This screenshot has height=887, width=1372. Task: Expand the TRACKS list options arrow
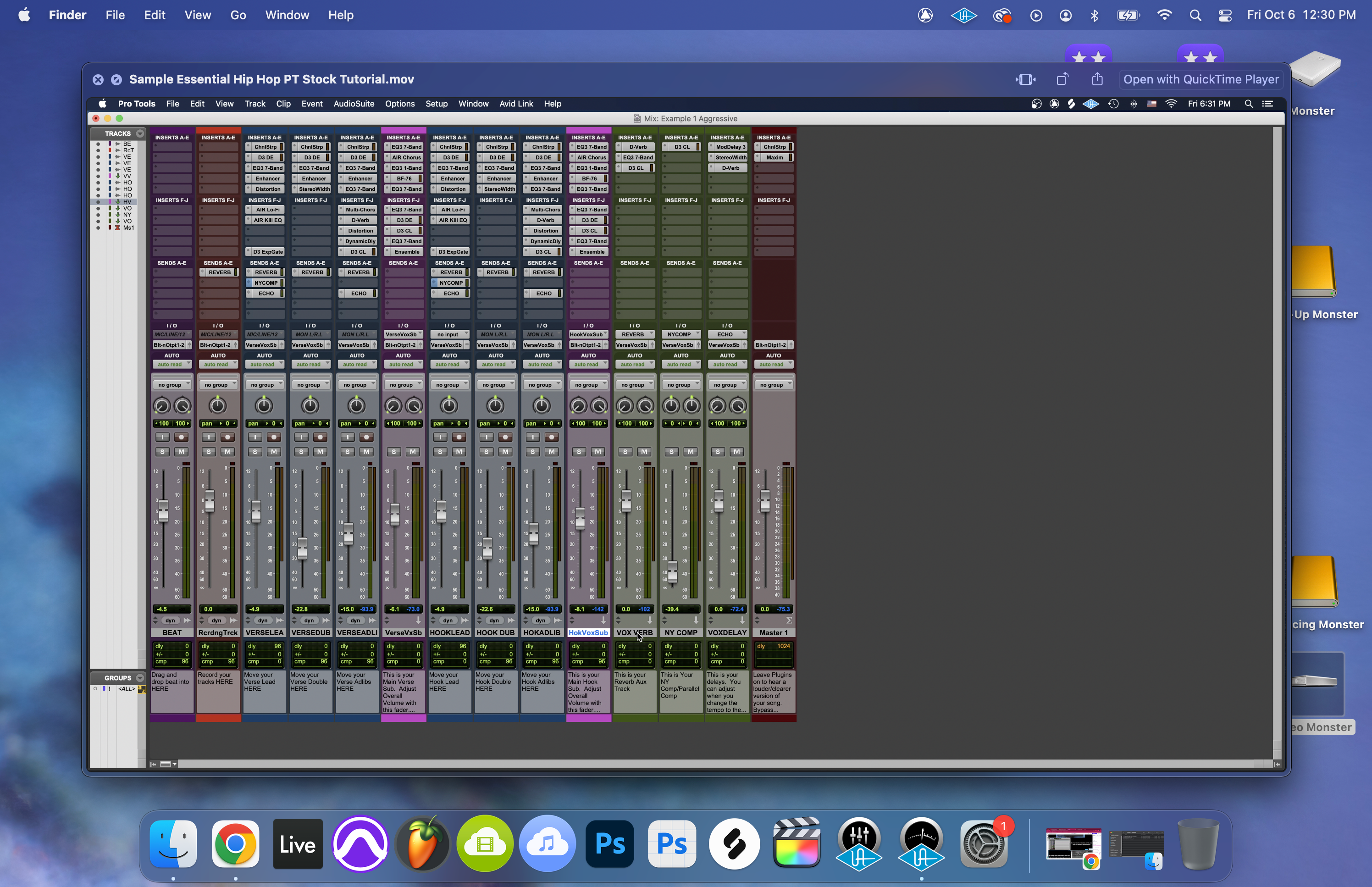[x=140, y=133]
